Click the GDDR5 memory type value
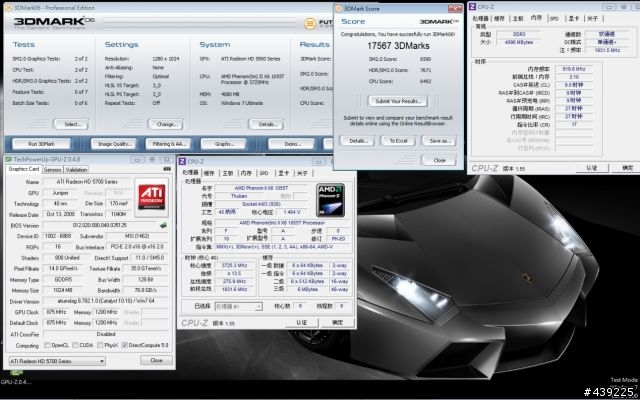Screen dimensions: 640x400 click(x=63, y=280)
